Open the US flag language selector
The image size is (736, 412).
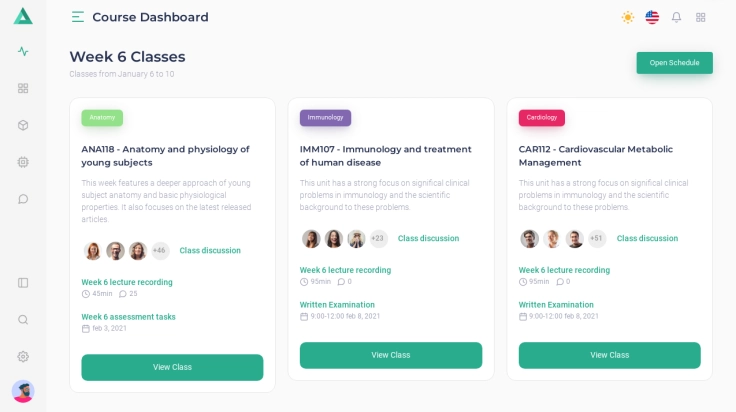[x=652, y=17]
